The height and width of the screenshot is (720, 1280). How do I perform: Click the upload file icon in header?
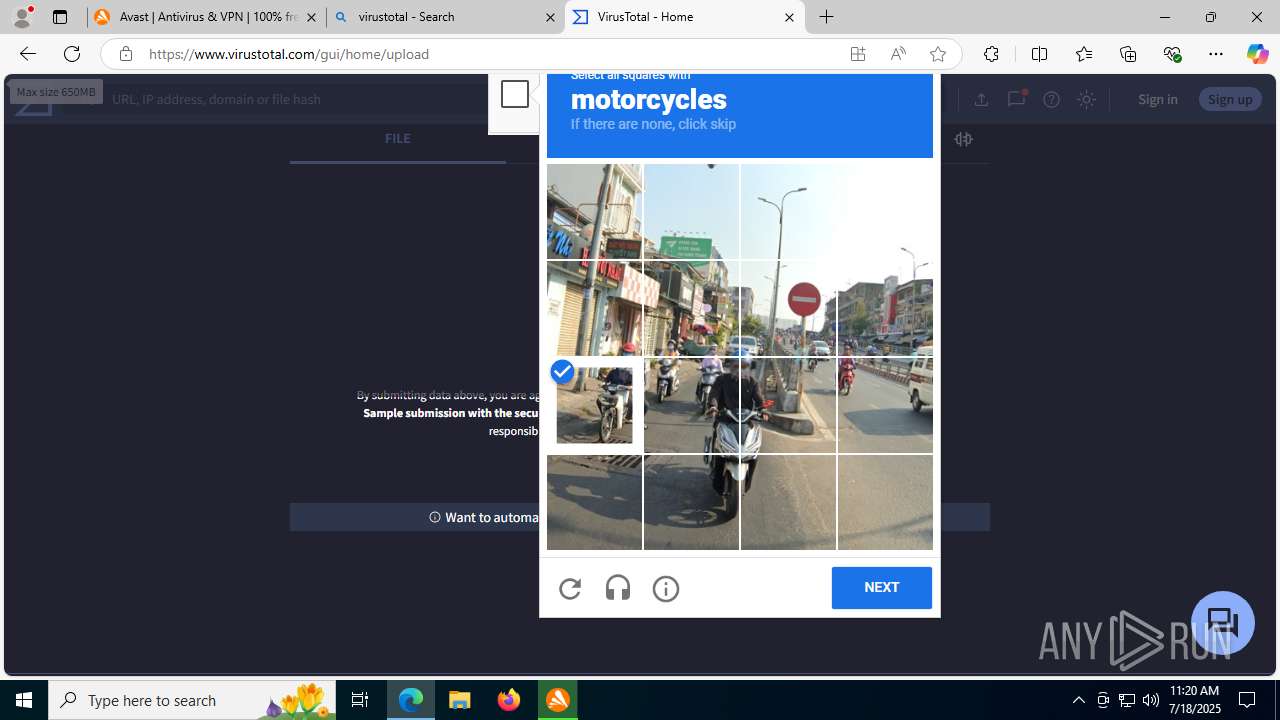pyautogui.click(x=981, y=99)
